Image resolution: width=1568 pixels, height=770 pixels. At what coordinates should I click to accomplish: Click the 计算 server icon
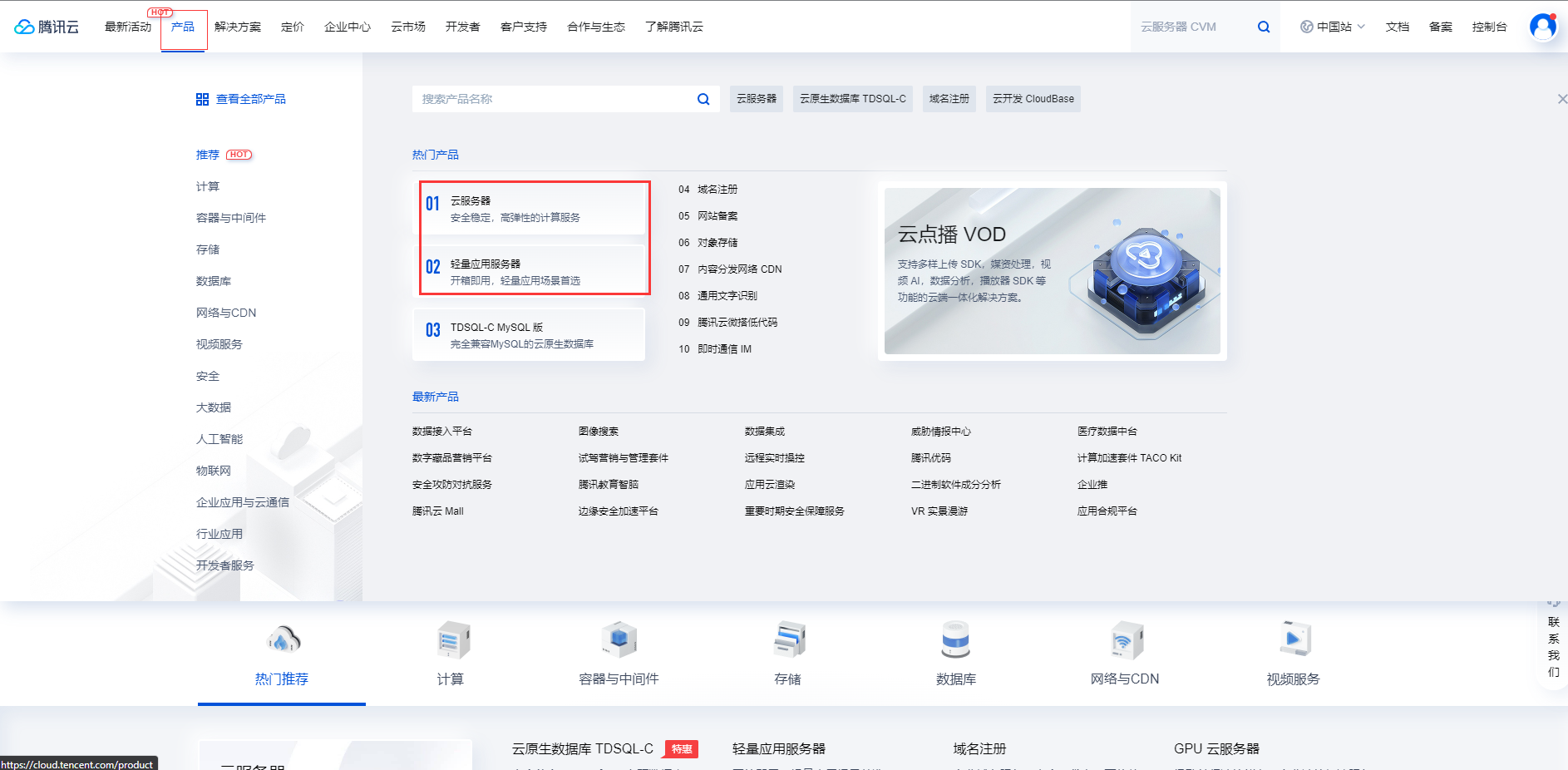pos(452,640)
